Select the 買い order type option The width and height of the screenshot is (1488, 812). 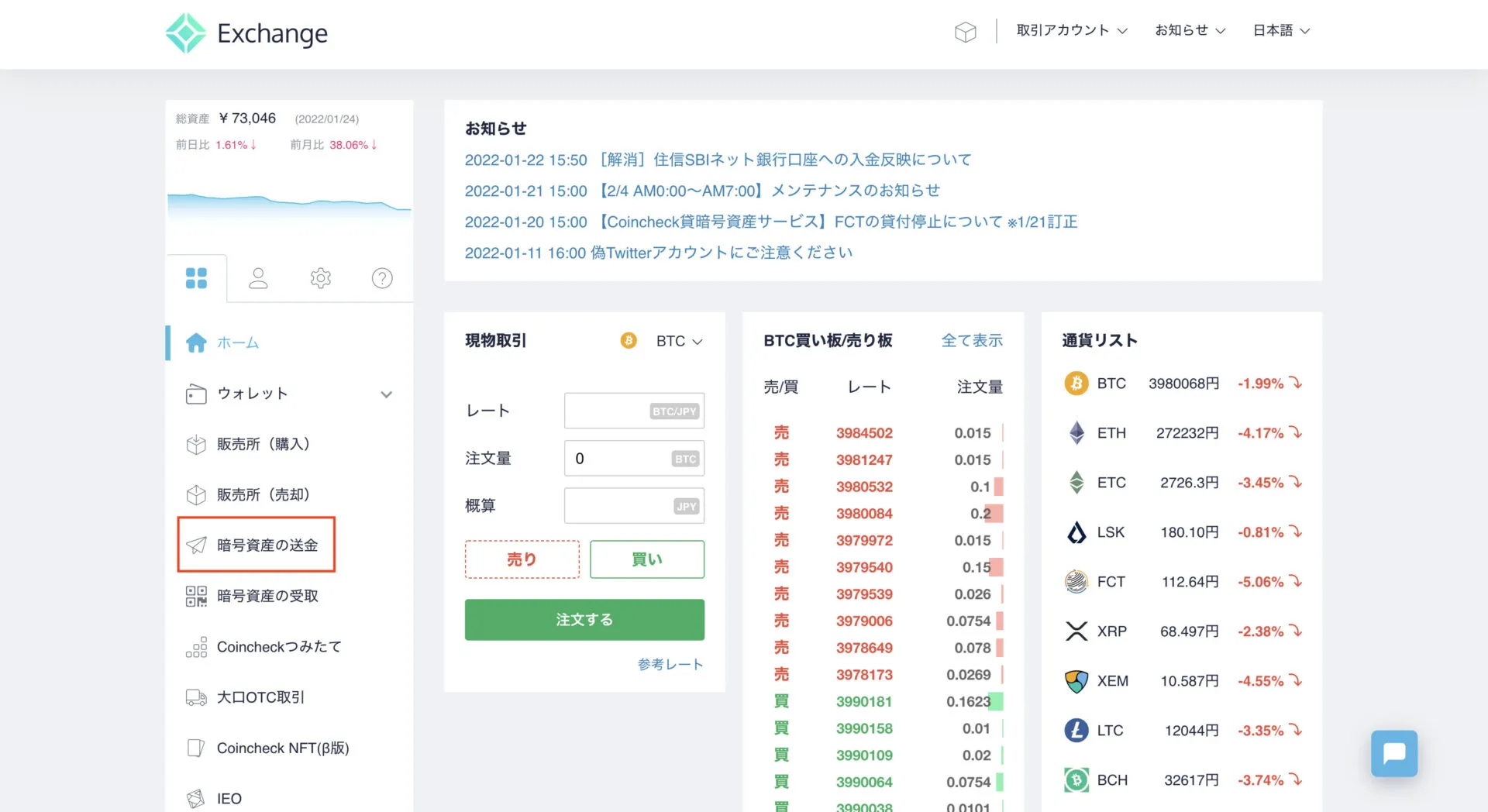(646, 559)
